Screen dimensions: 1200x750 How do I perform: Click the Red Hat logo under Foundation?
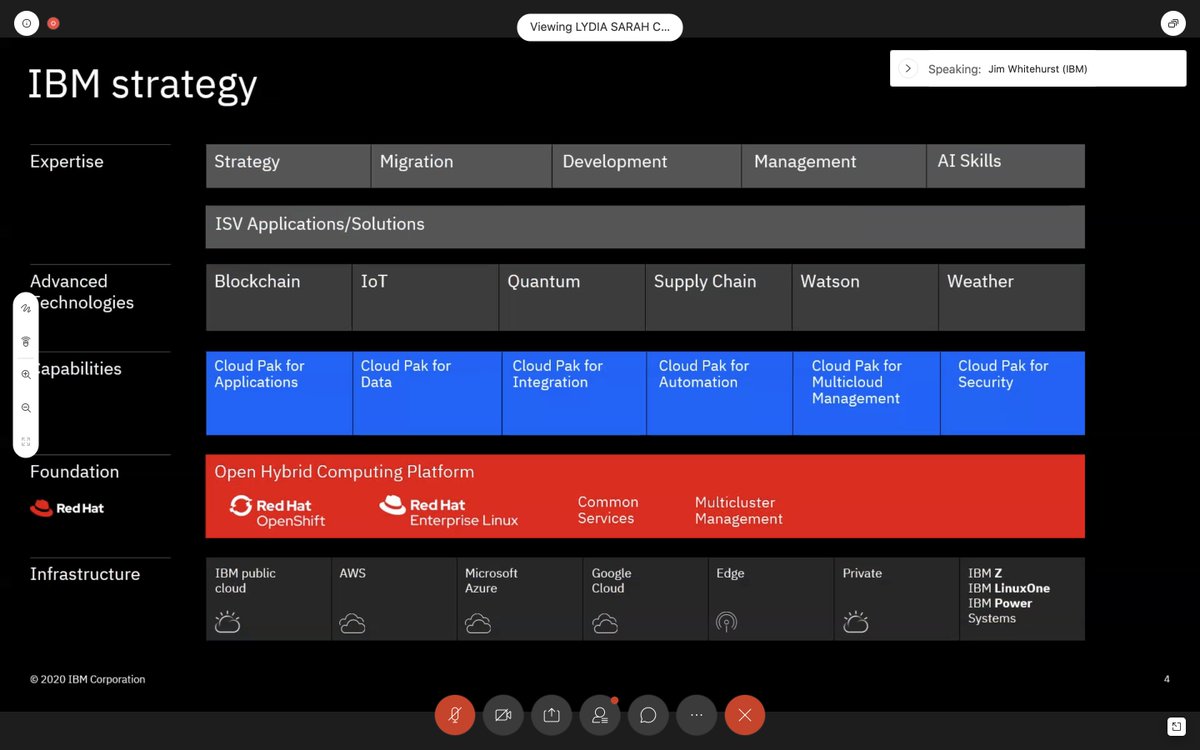[67, 508]
